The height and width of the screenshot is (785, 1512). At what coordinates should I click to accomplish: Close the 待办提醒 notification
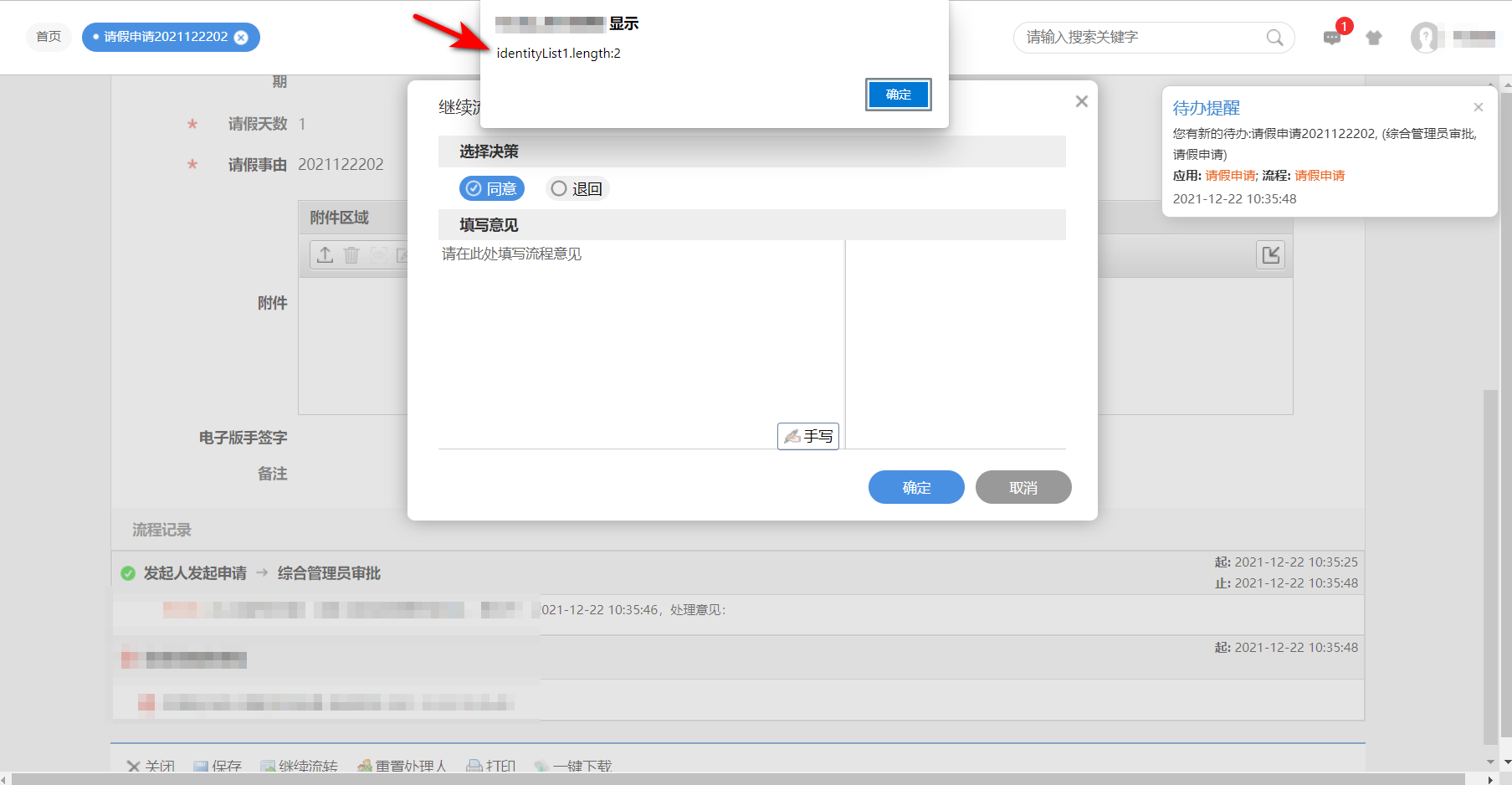tap(1479, 107)
